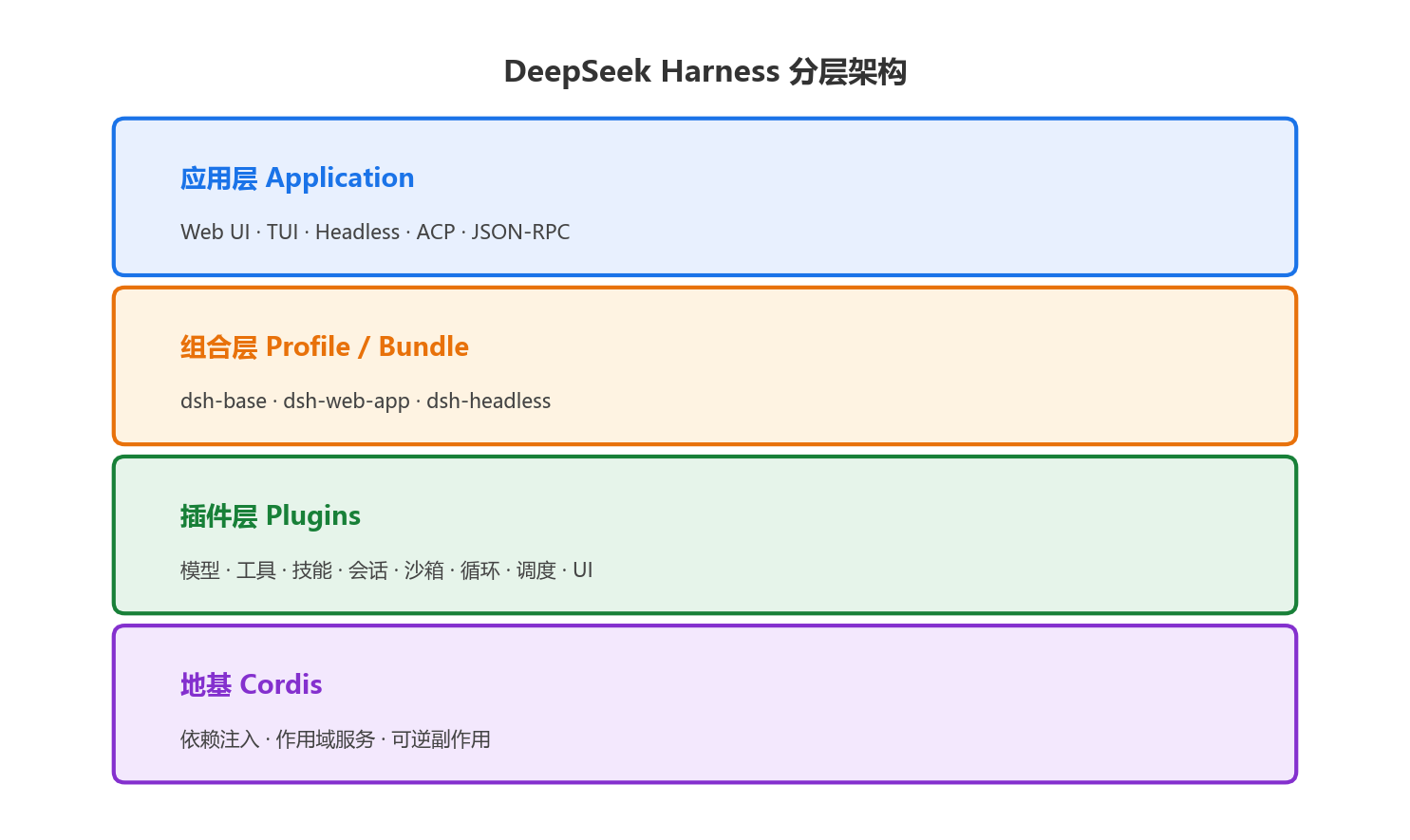Click the 依赖注入 · 作用域服务 · 可逆副作用 line
The height and width of the screenshot is (840, 1410).
pos(335,738)
